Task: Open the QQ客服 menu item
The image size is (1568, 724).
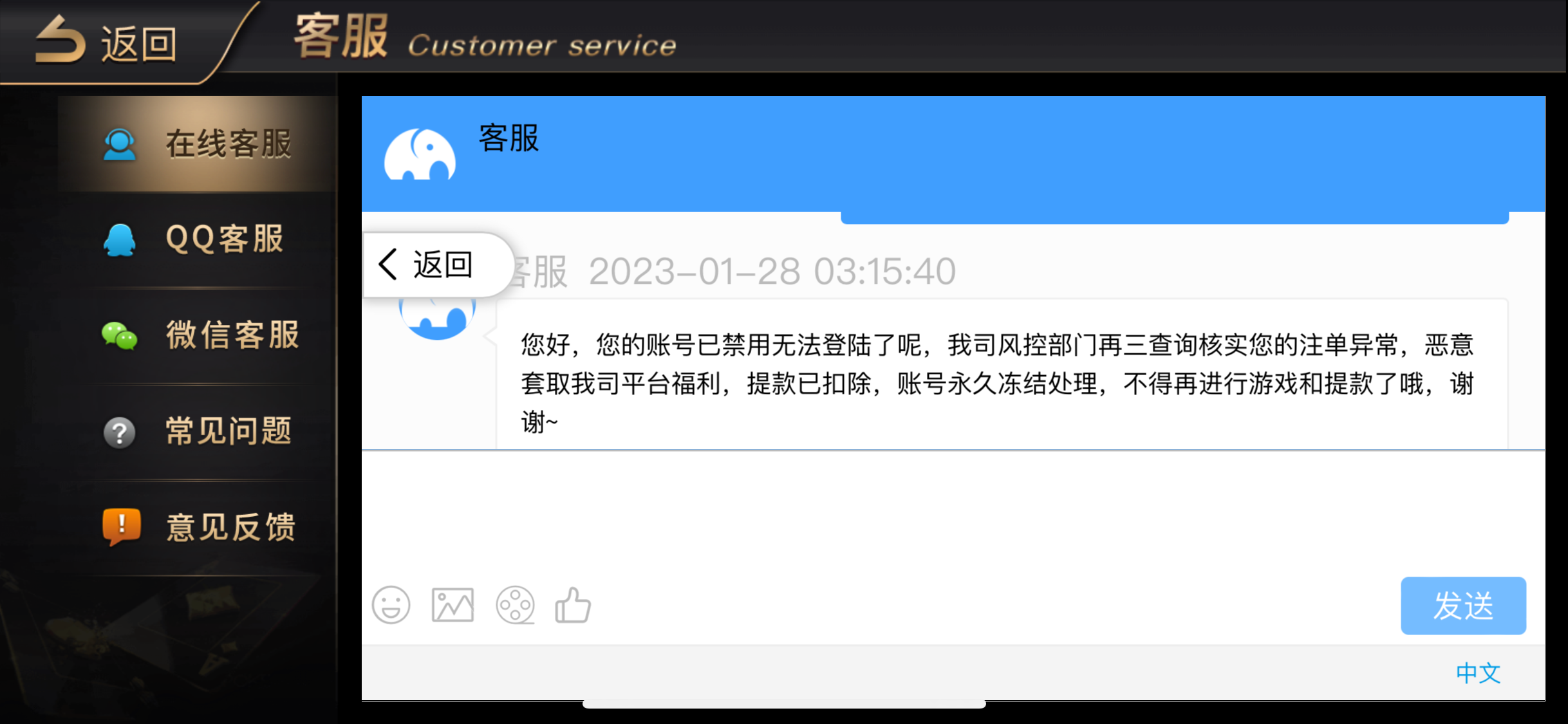Action: coord(198,239)
